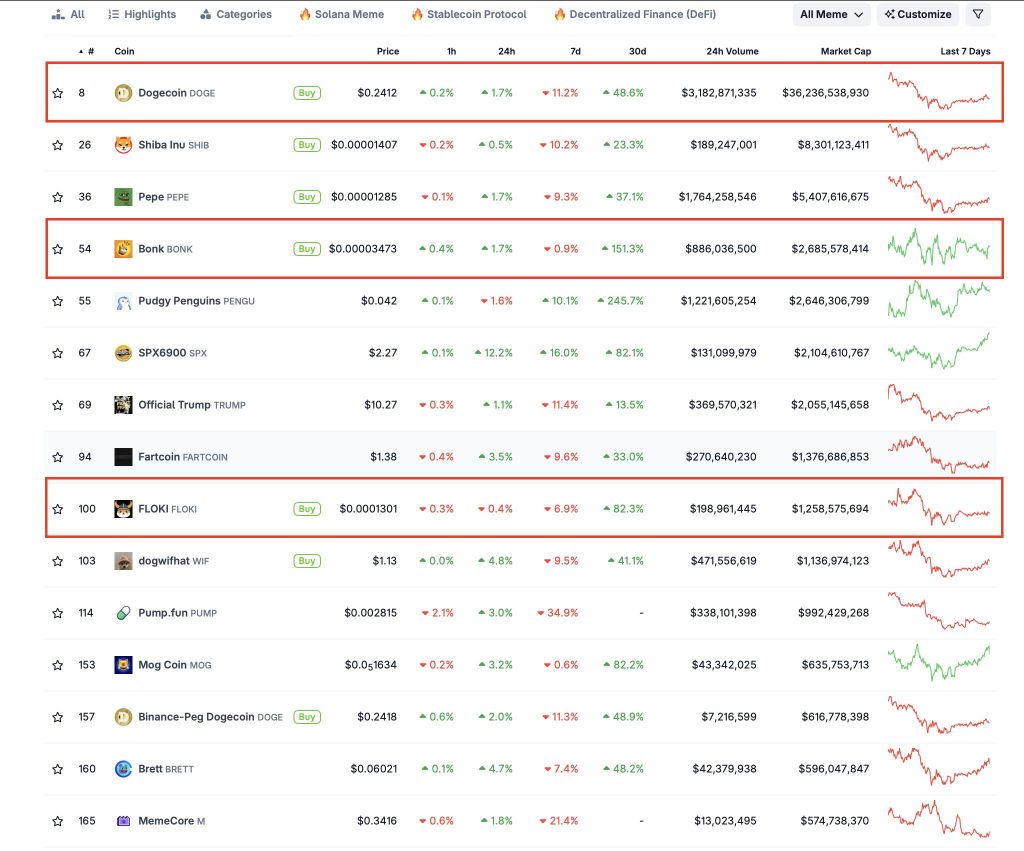
Task: Click the Buy button for Dogecoin
Action: point(306,92)
